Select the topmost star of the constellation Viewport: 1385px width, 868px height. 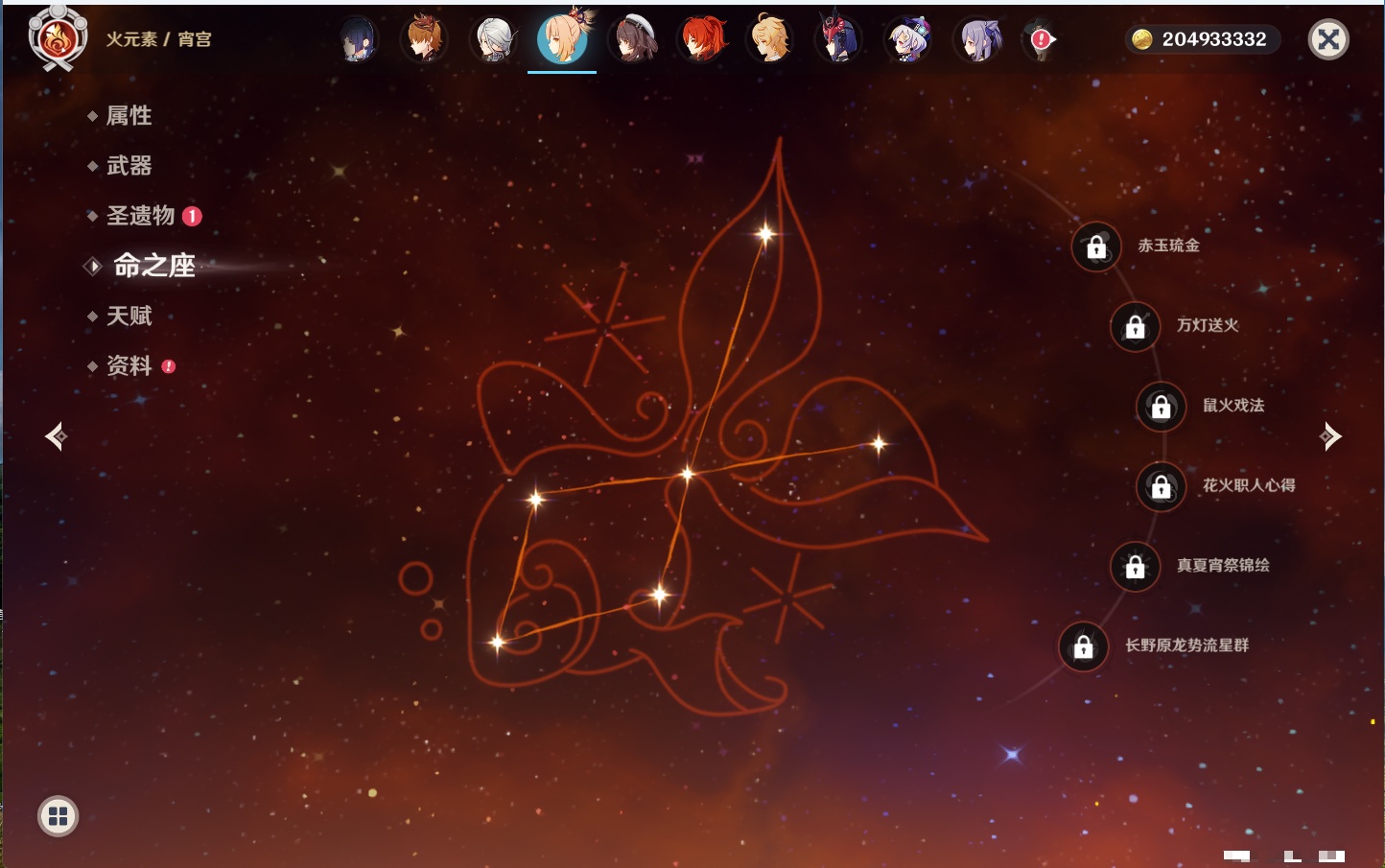765,233
